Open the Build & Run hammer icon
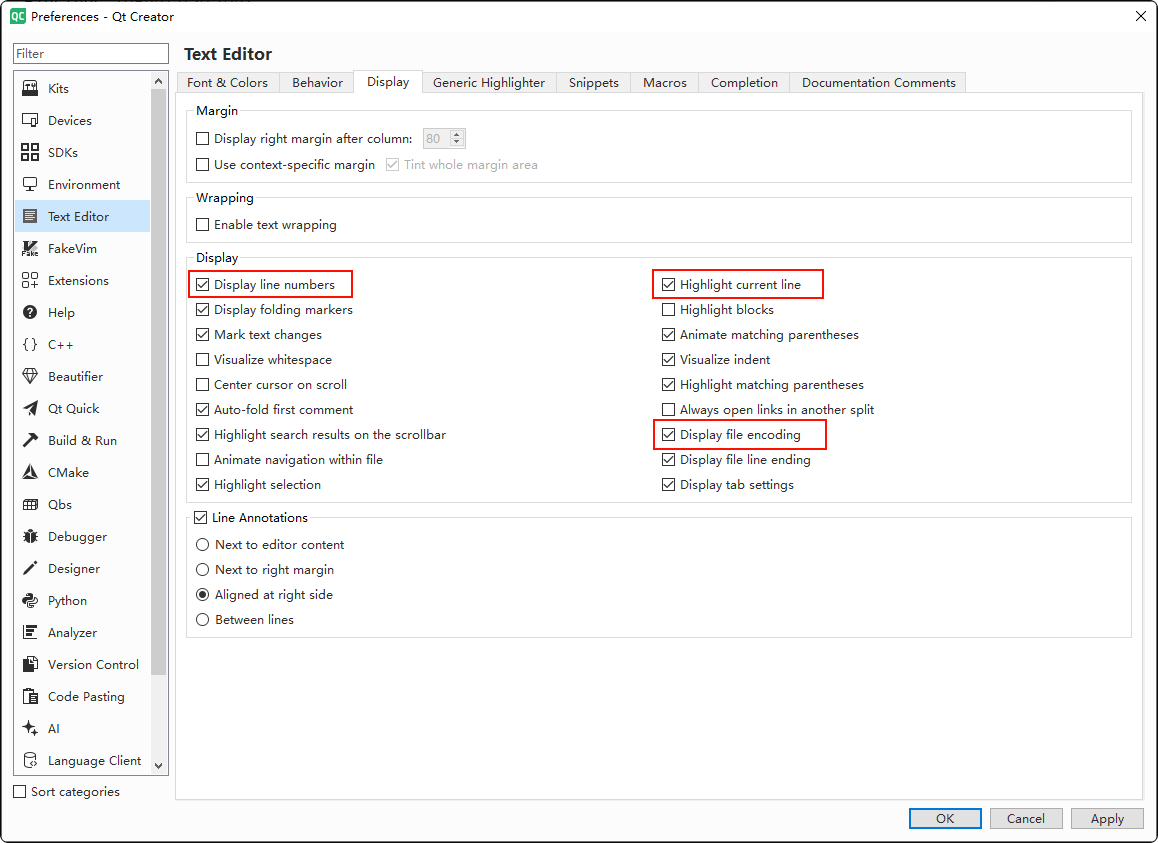The height and width of the screenshot is (843, 1158). point(30,441)
